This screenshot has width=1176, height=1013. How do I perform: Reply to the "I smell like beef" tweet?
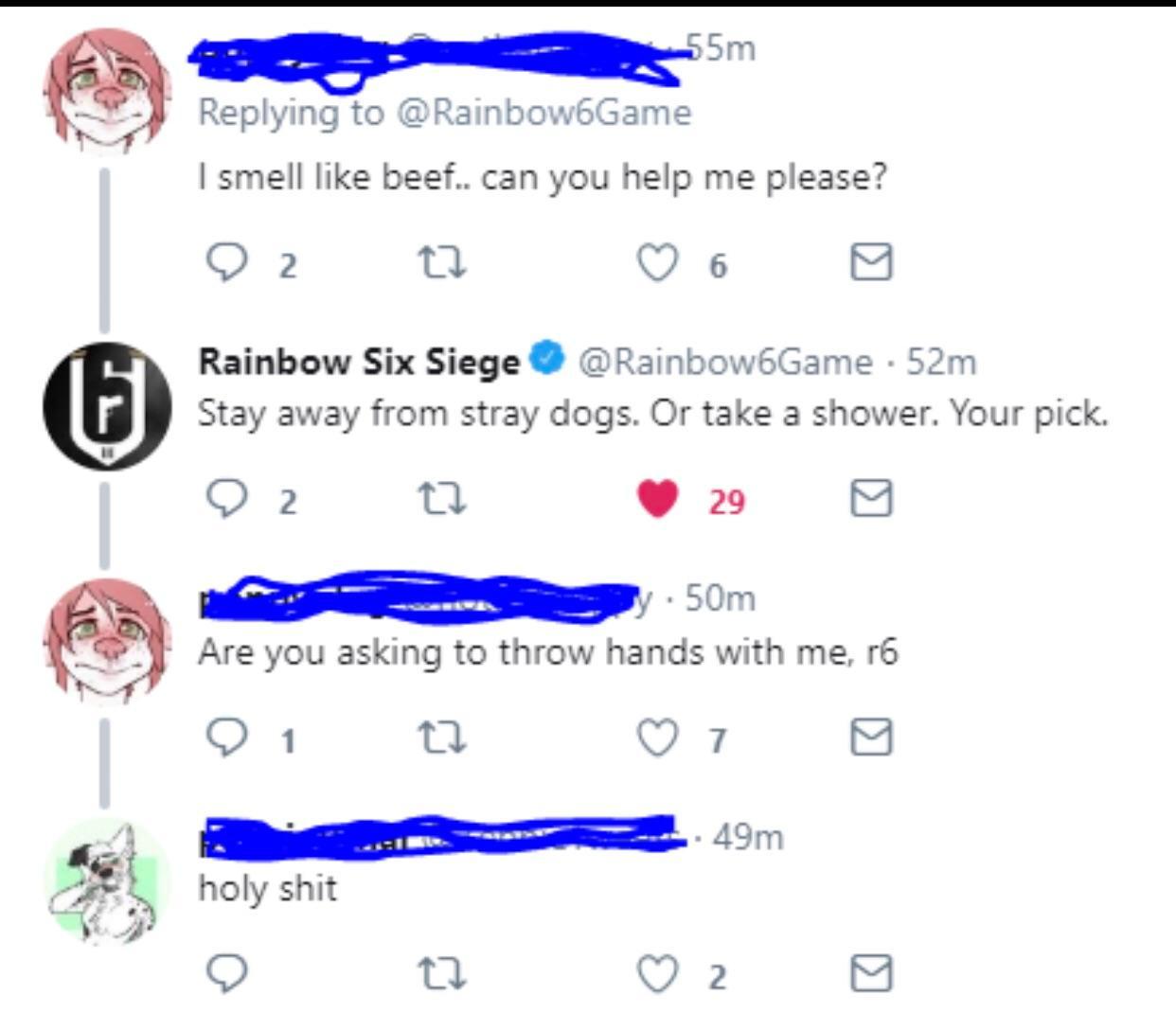[x=226, y=262]
